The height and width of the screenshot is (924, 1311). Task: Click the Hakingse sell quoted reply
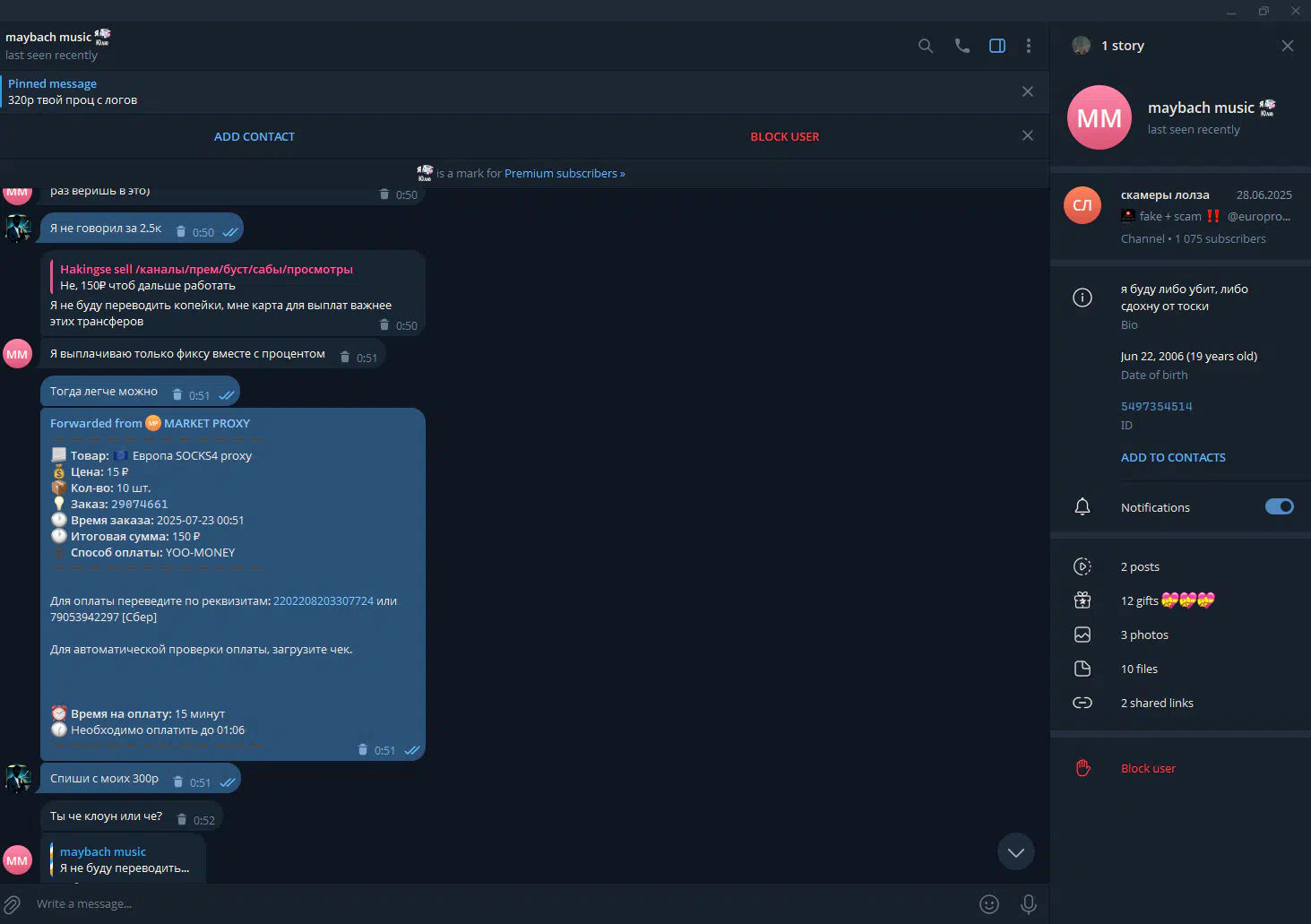(235, 277)
